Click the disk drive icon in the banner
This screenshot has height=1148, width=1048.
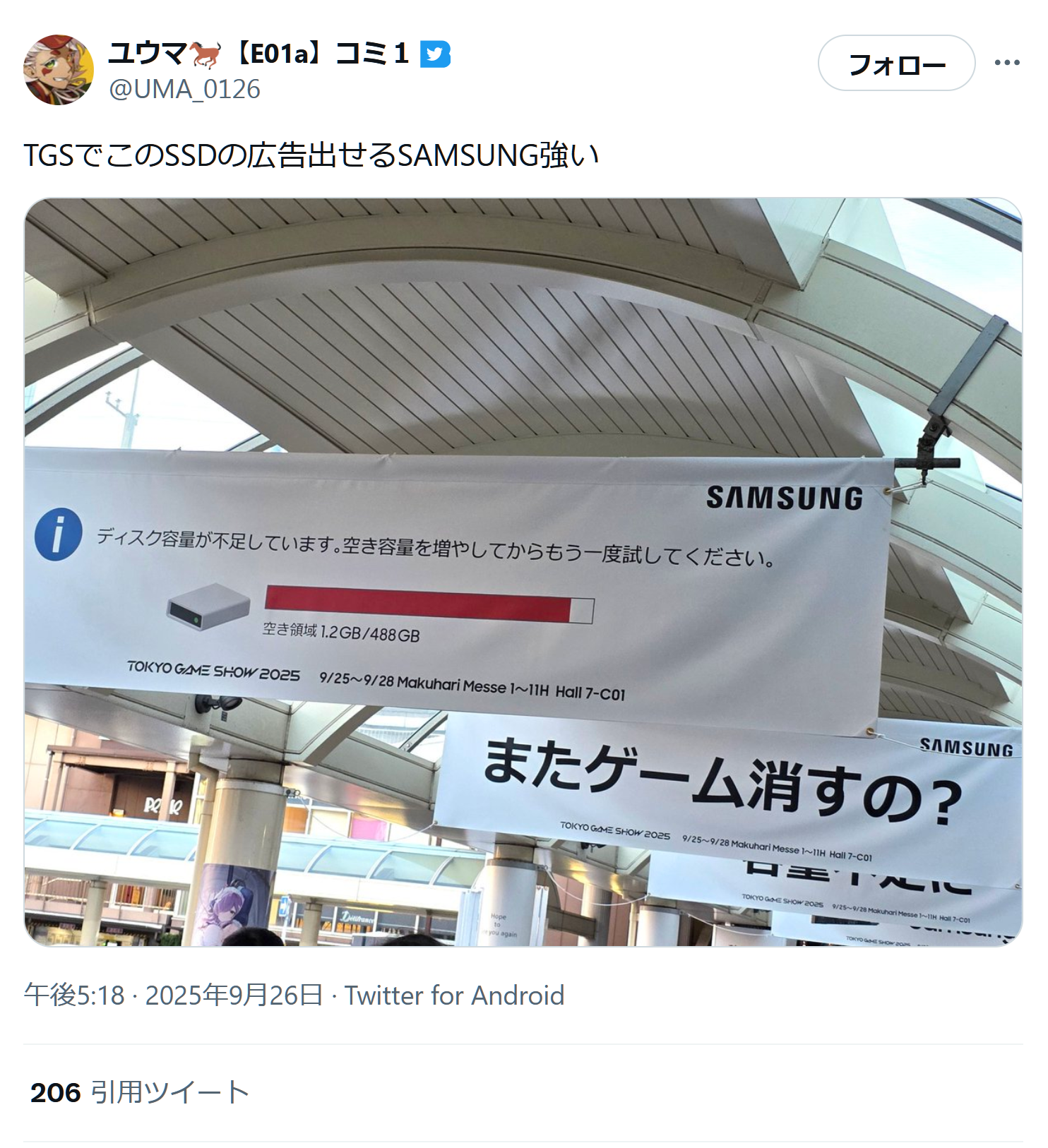pos(208,606)
